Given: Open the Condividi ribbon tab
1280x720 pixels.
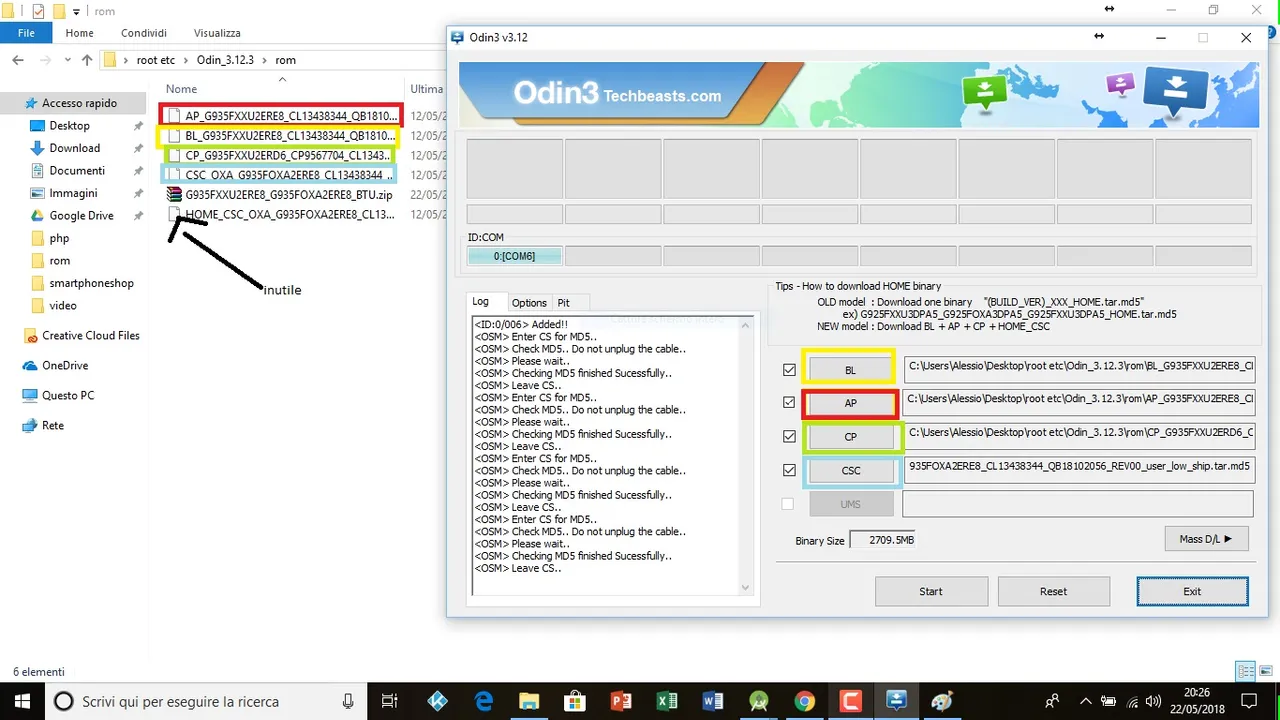Looking at the screenshot, I should click(144, 33).
